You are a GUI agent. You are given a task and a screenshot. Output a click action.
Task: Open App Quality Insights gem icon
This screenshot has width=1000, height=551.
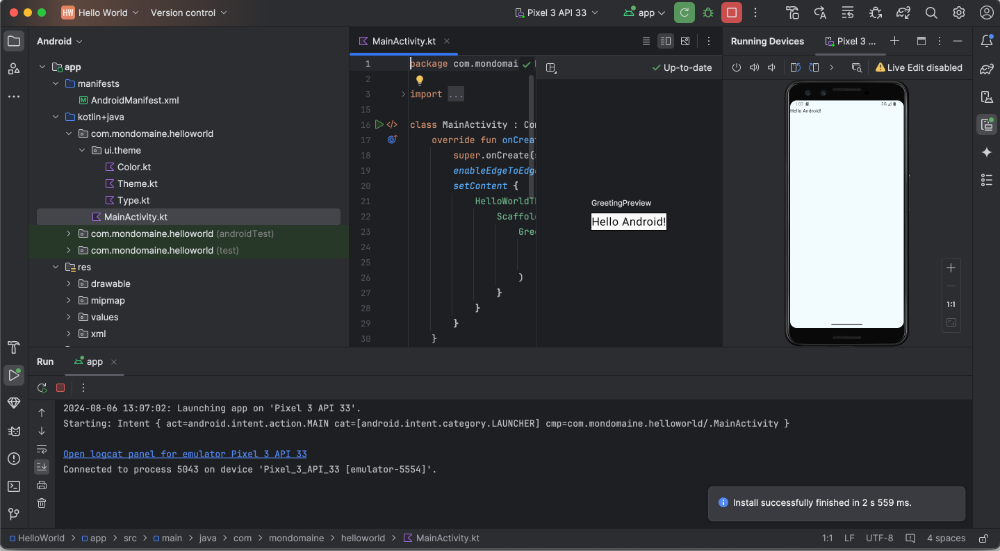[x=13, y=403]
